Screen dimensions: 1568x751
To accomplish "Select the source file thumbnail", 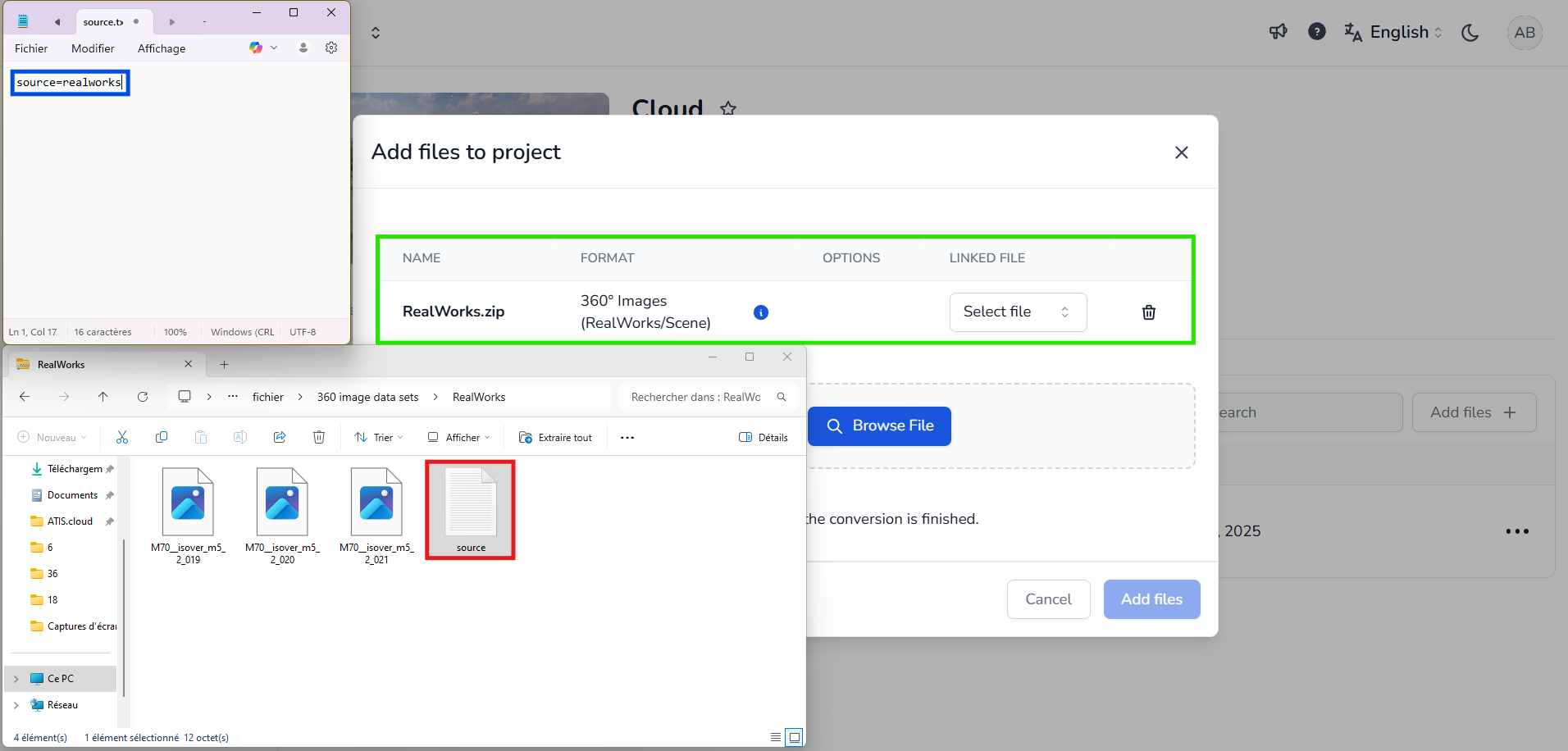I will [x=471, y=508].
